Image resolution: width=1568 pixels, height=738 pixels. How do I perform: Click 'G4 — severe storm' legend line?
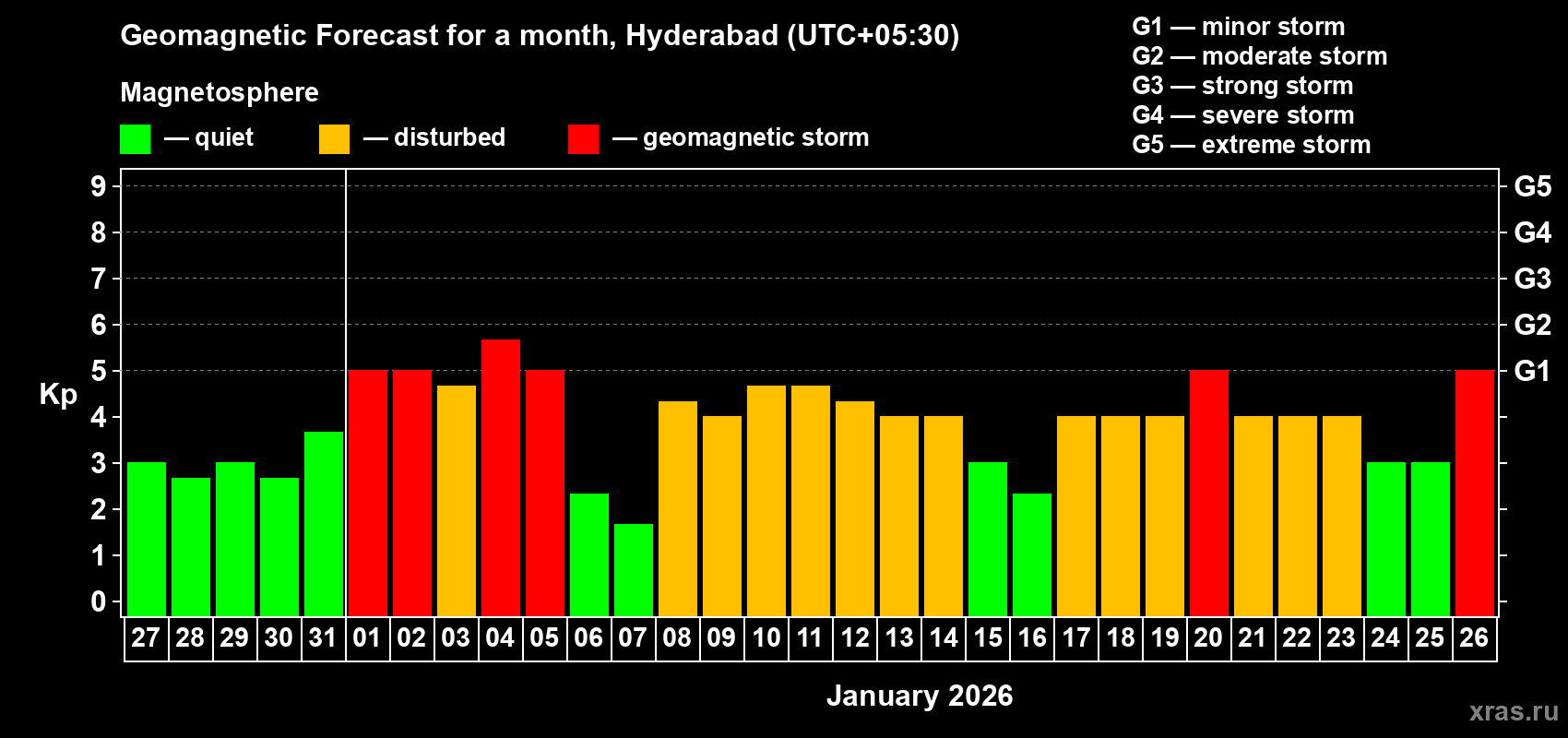1242,115
